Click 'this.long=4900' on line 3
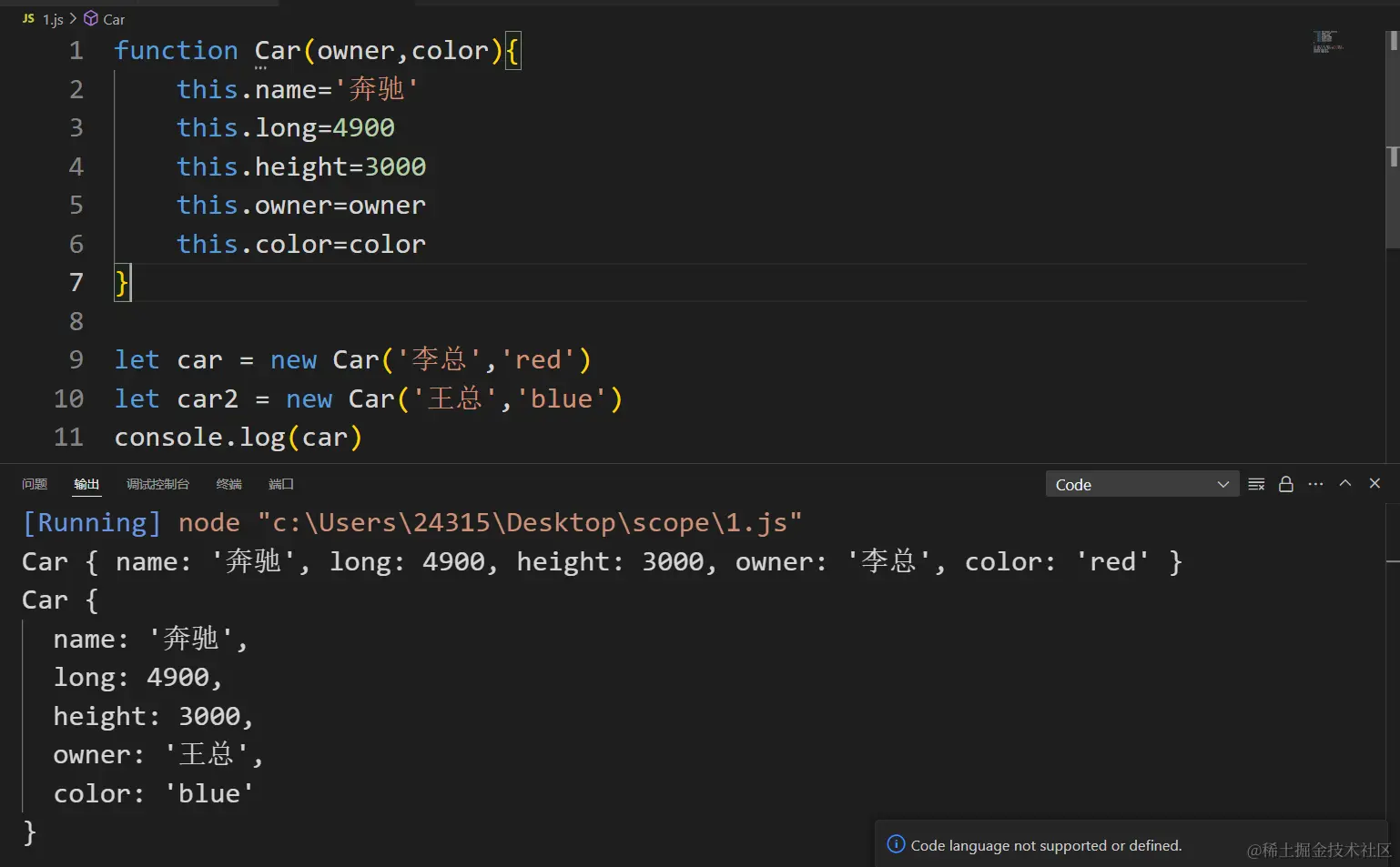This screenshot has height=867, width=1400. pyautogui.click(x=286, y=128)
